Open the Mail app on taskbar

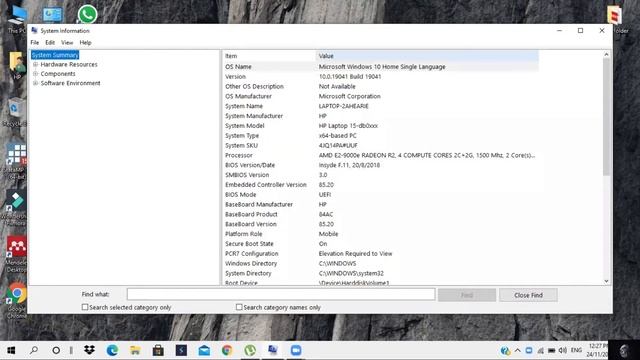pos(204,350)
